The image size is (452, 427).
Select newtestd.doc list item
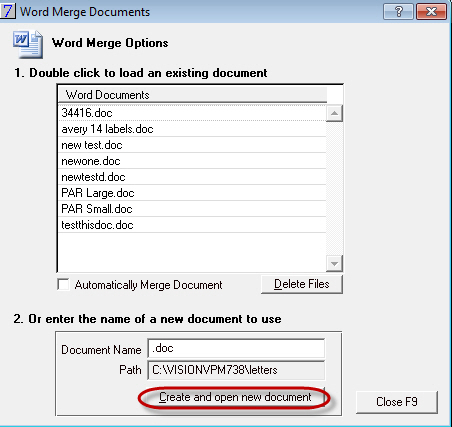192,177
